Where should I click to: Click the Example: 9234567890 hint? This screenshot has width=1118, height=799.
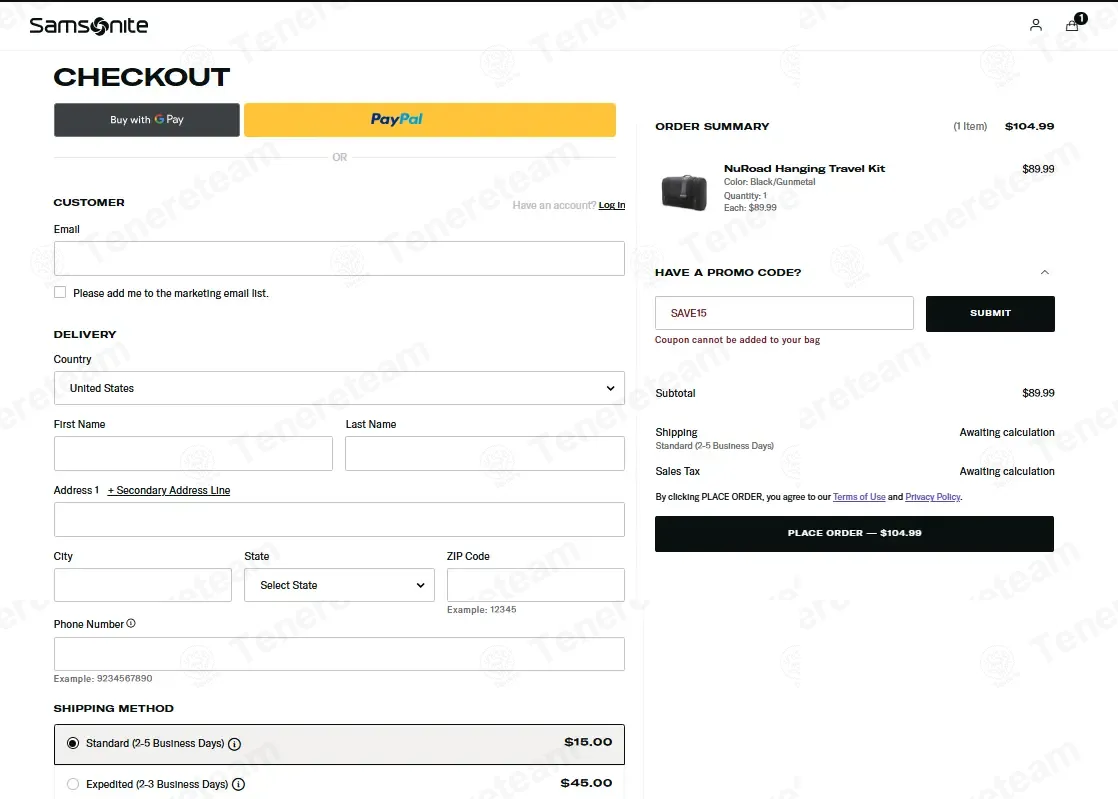103,679
